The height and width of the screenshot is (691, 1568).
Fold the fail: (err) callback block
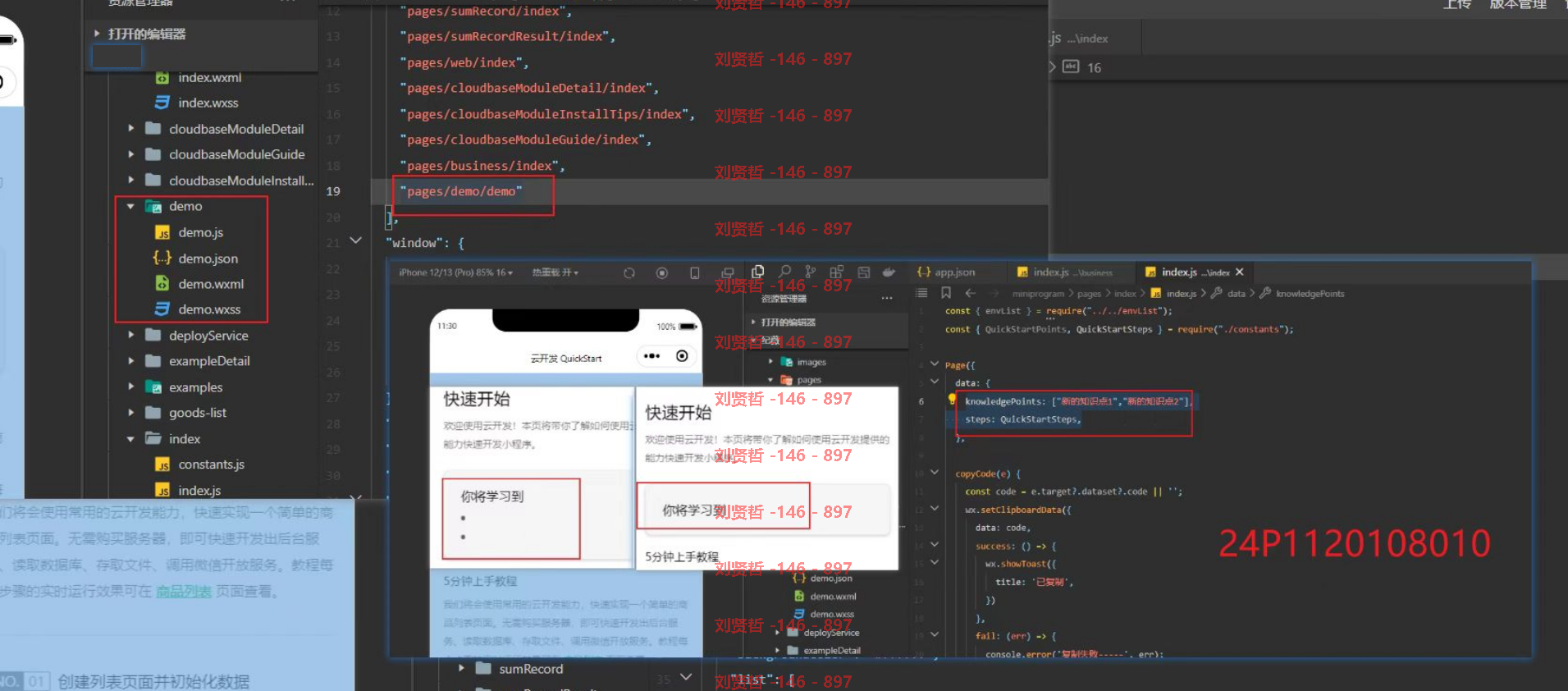point(934,634)
